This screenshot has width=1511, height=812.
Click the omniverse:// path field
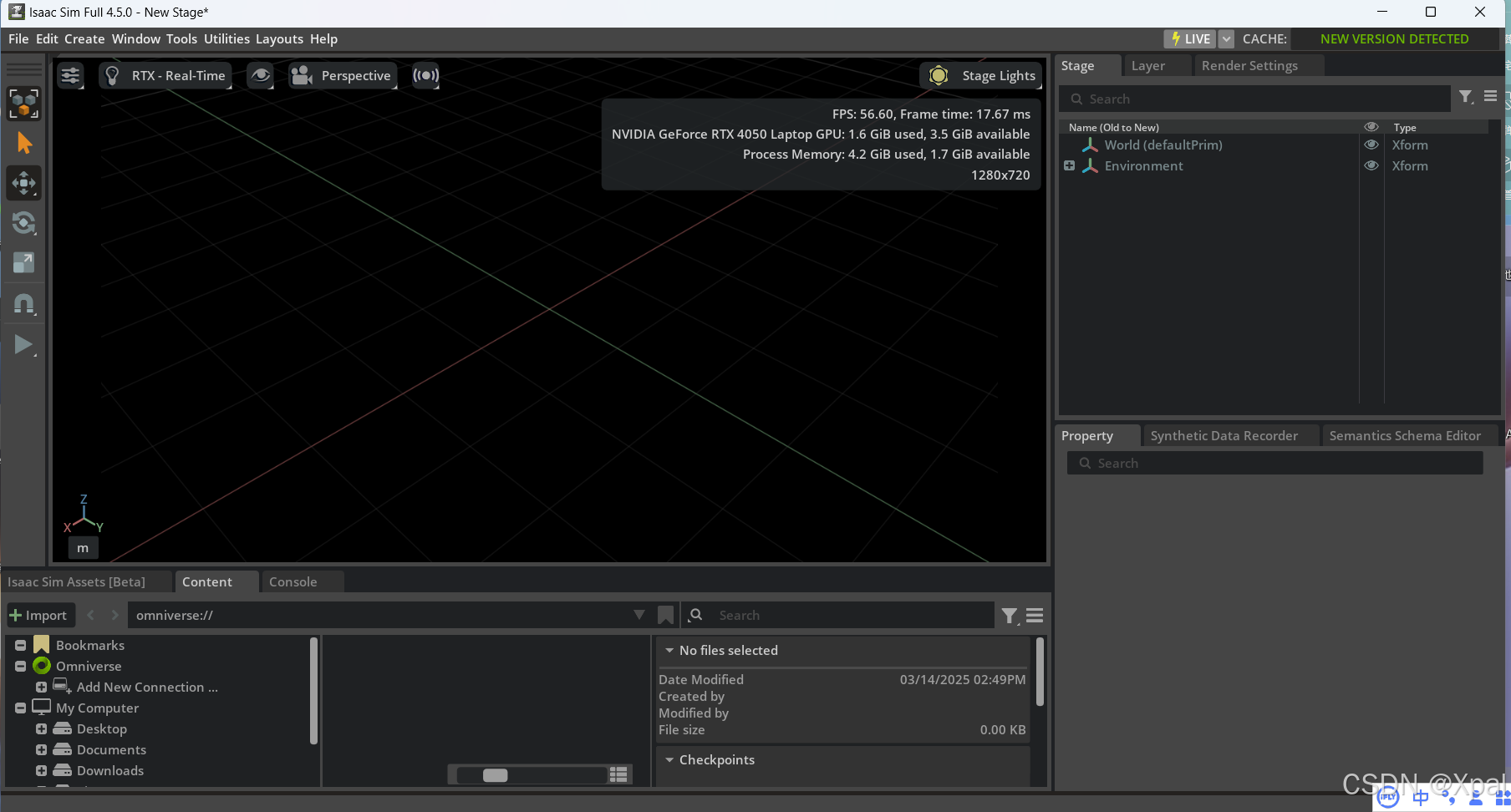(x=380, y=615)
